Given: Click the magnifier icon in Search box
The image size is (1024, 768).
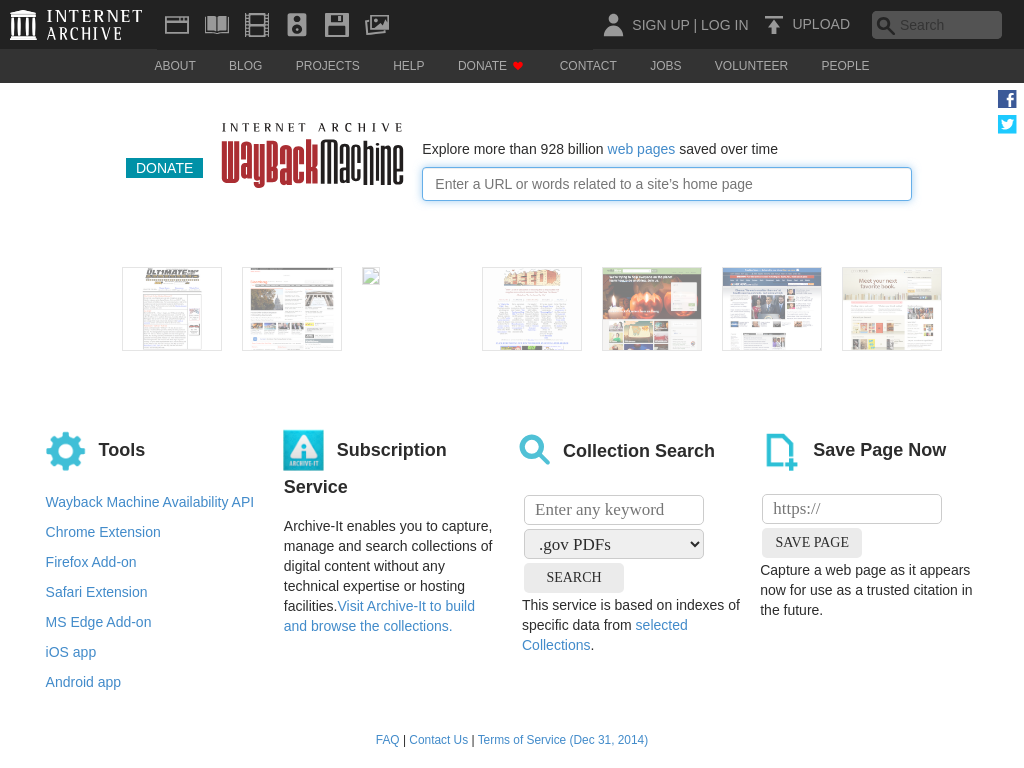Looking at the screenshot, I should tap(885, 25).
